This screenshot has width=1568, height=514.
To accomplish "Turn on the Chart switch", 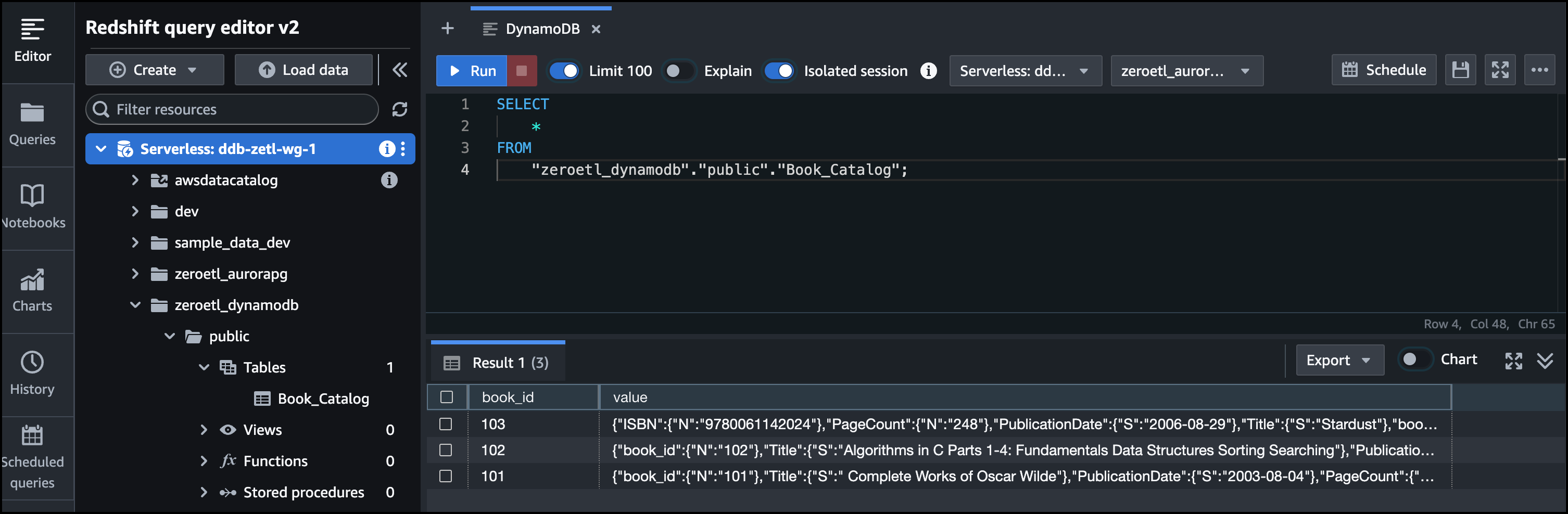I will (x=1414, y=359).
